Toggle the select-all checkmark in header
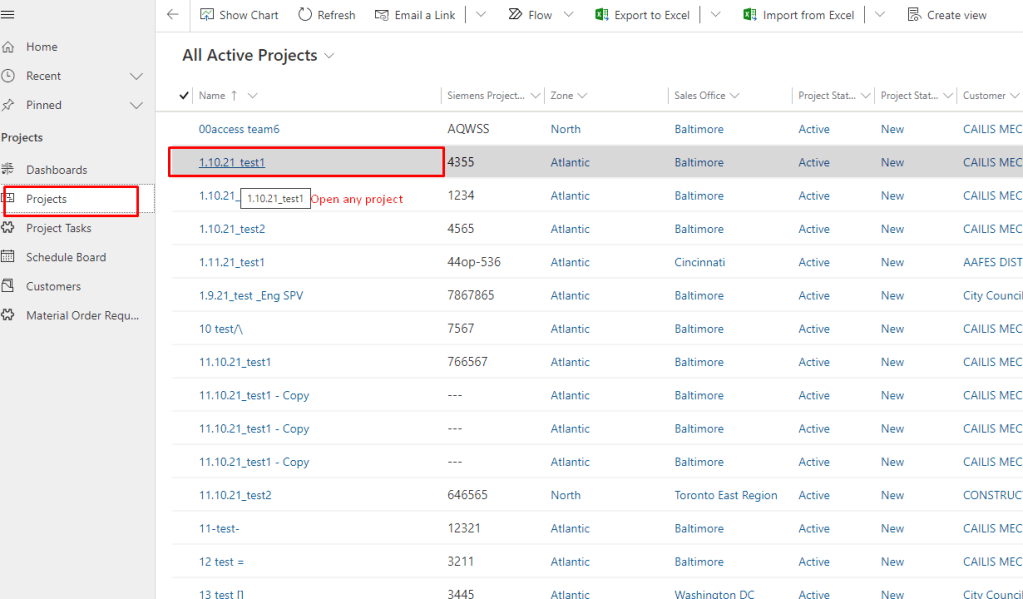This screenshot has height=599, width=1023. point(184,96)
